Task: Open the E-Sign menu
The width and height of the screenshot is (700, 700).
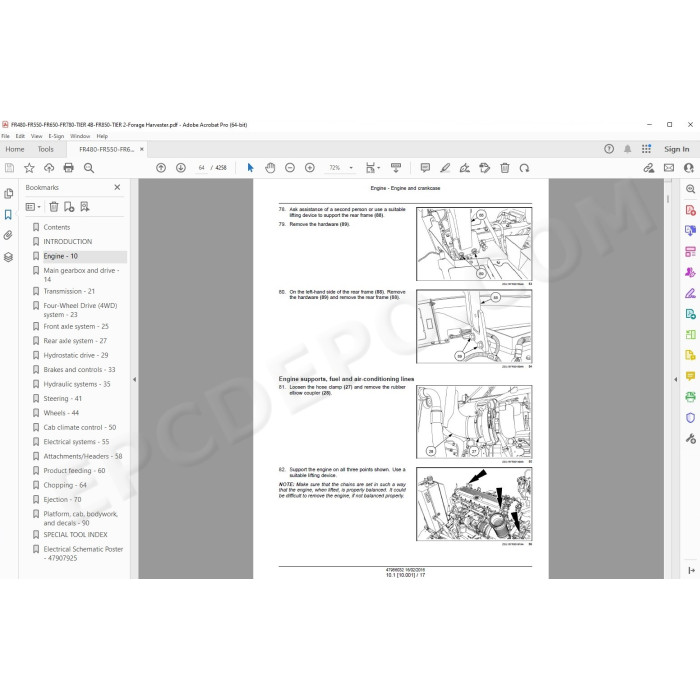Action: [56, 136]
